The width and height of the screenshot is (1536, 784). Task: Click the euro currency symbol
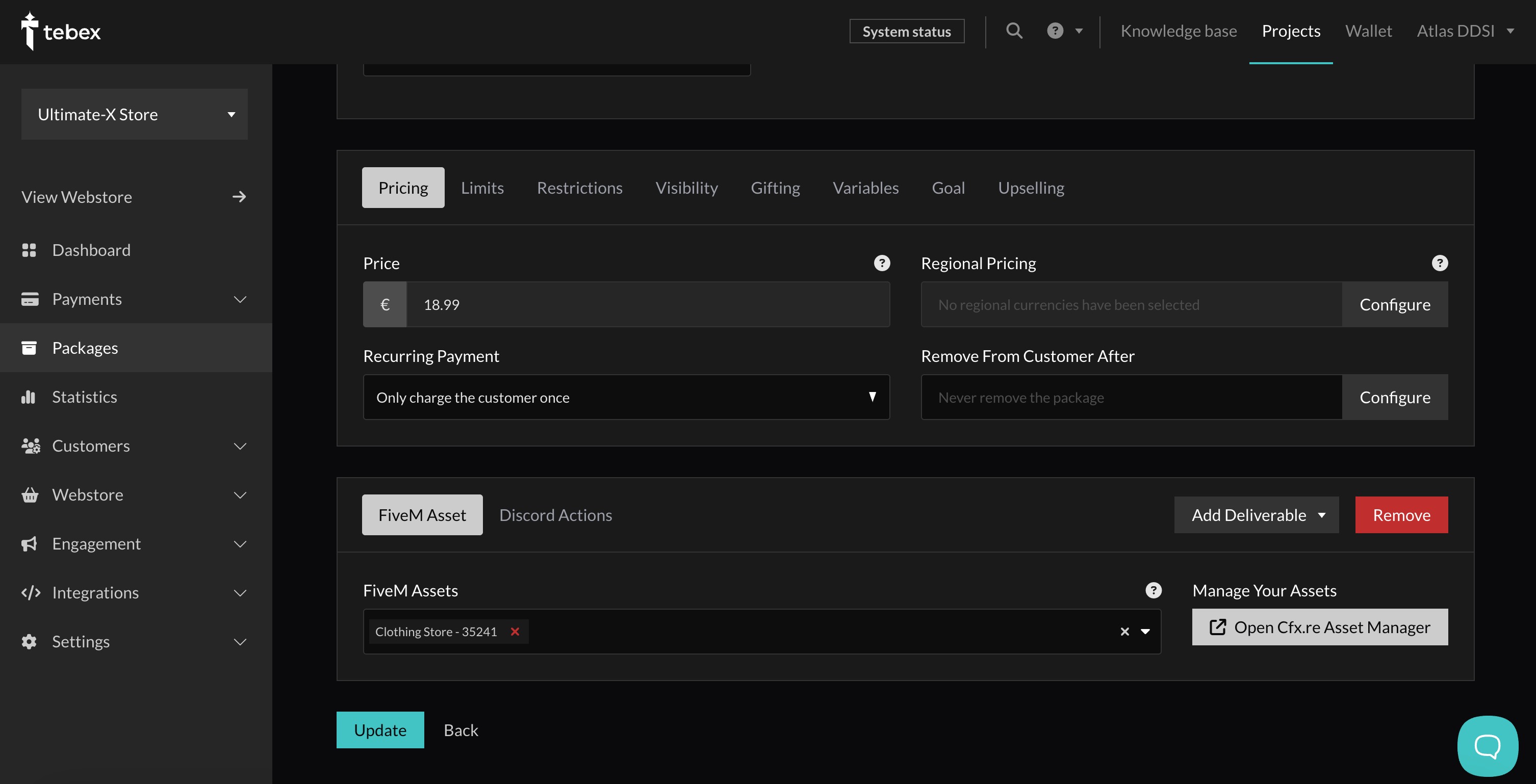tap(385, 304)
